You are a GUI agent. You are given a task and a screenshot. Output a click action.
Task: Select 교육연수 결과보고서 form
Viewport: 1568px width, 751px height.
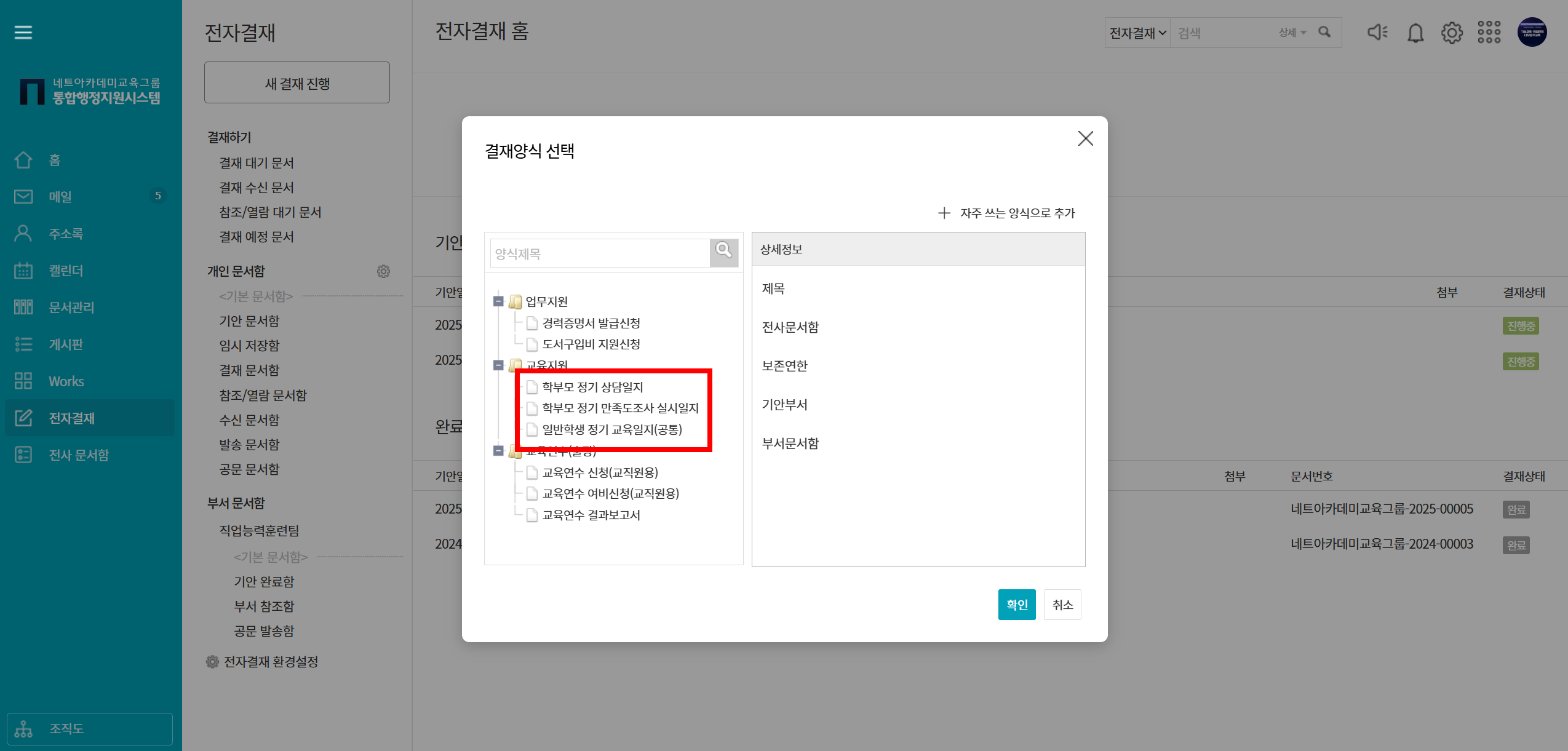591,515
